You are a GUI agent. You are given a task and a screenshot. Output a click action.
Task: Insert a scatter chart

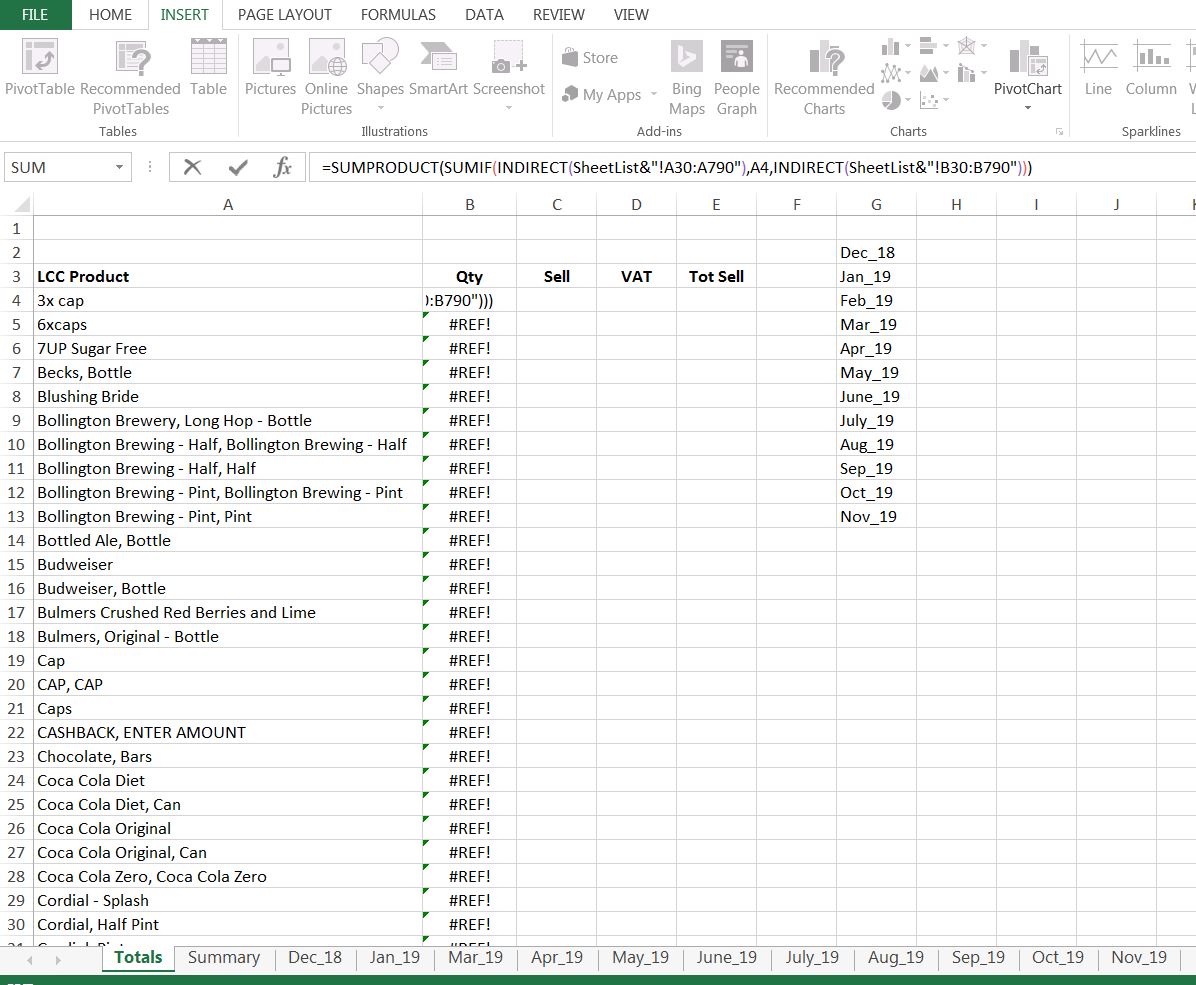pyautogui.click(x=928, y=100)
